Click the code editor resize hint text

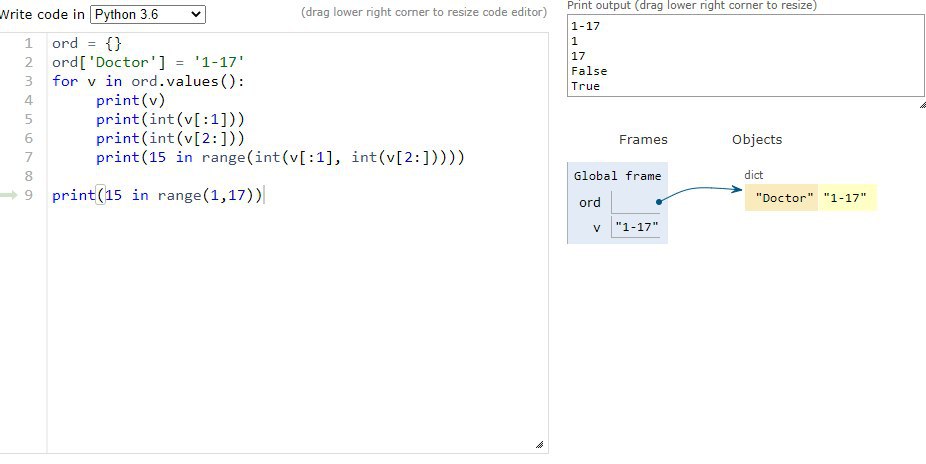click(424, 12)
